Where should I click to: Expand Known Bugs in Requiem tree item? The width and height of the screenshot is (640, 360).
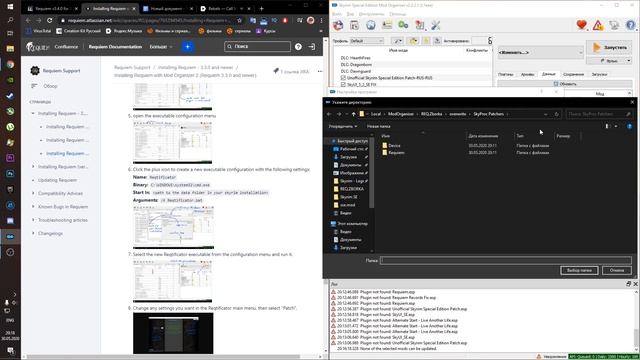tap(33, 207)
